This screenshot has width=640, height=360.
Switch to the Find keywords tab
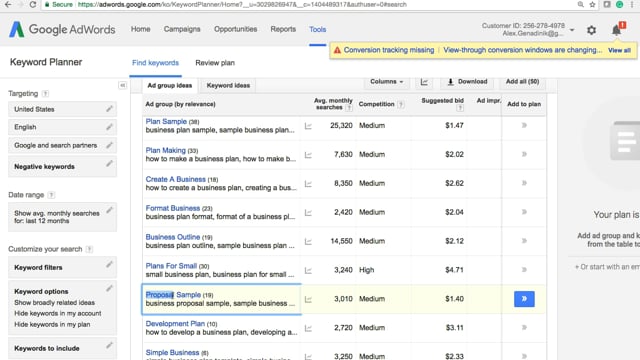point(156,63)
